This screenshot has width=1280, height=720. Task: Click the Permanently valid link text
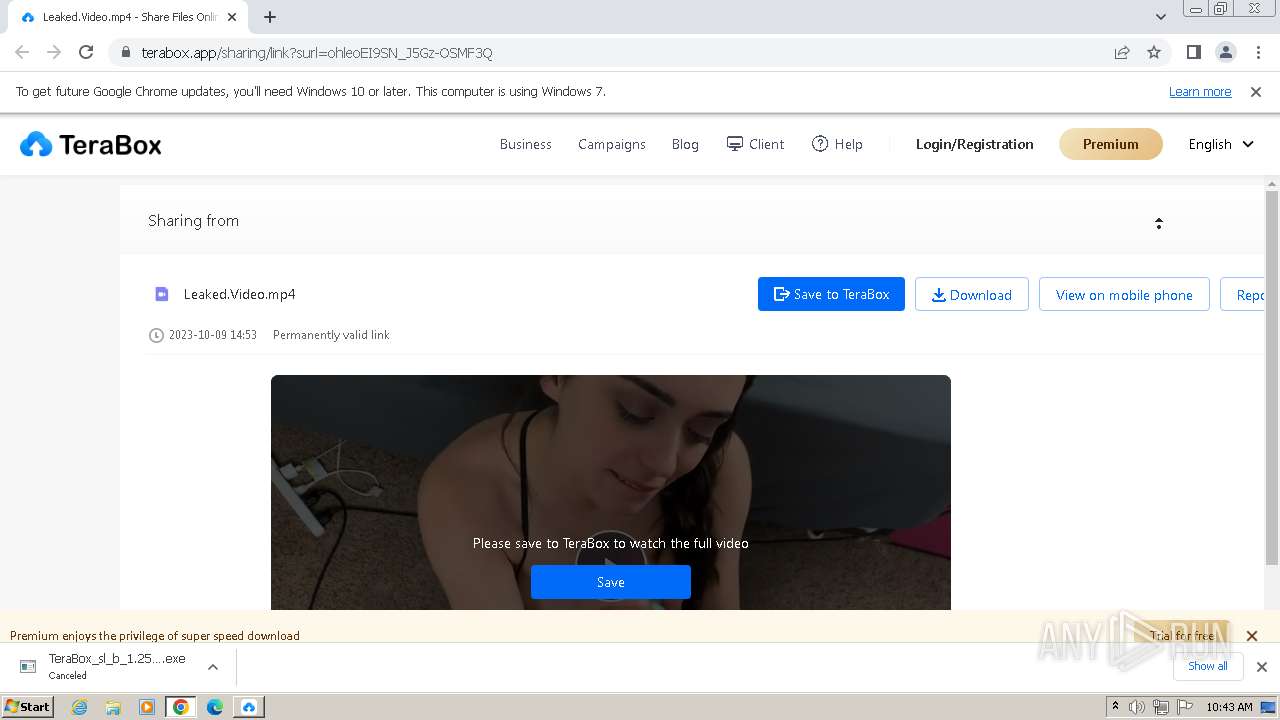tap(331, 335)
